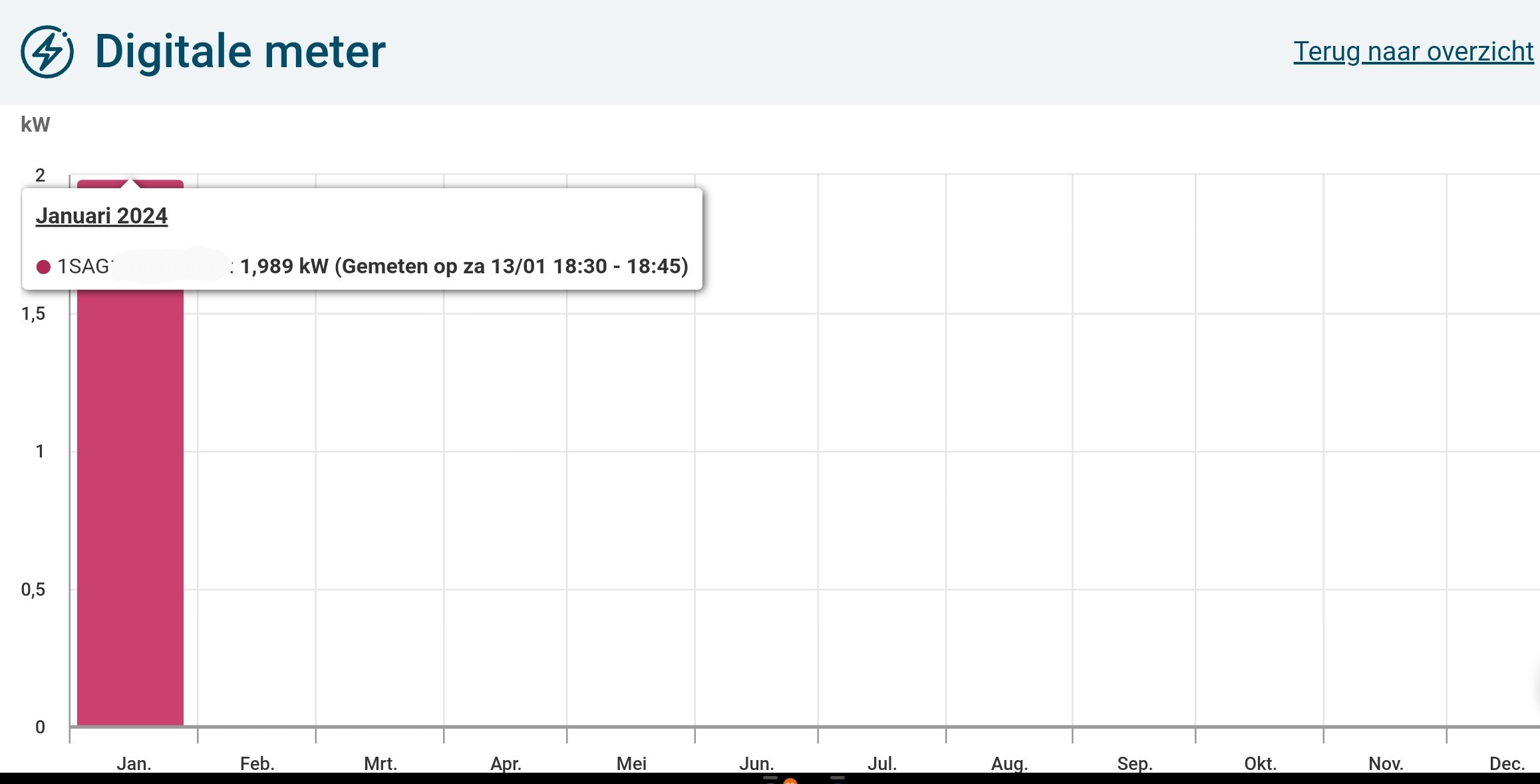Click the Jan. axis label
The width and height of the screenshot is (1540, 784).
tap(134, 763)
